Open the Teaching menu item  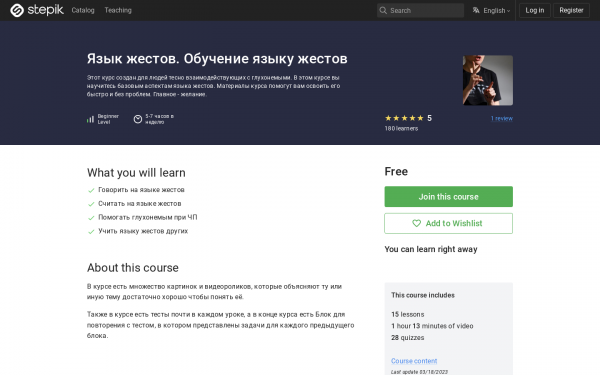tap(118, 10)
